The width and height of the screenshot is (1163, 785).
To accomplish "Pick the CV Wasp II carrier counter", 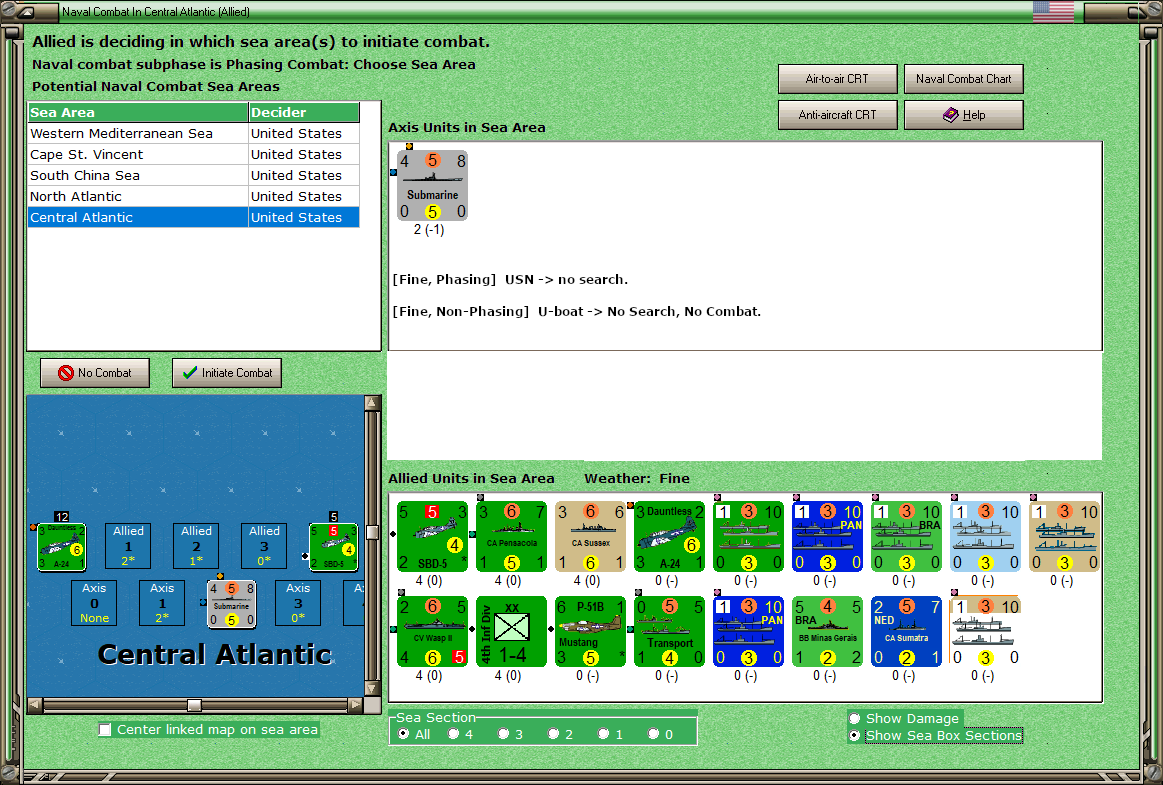I will pos(432,631).
